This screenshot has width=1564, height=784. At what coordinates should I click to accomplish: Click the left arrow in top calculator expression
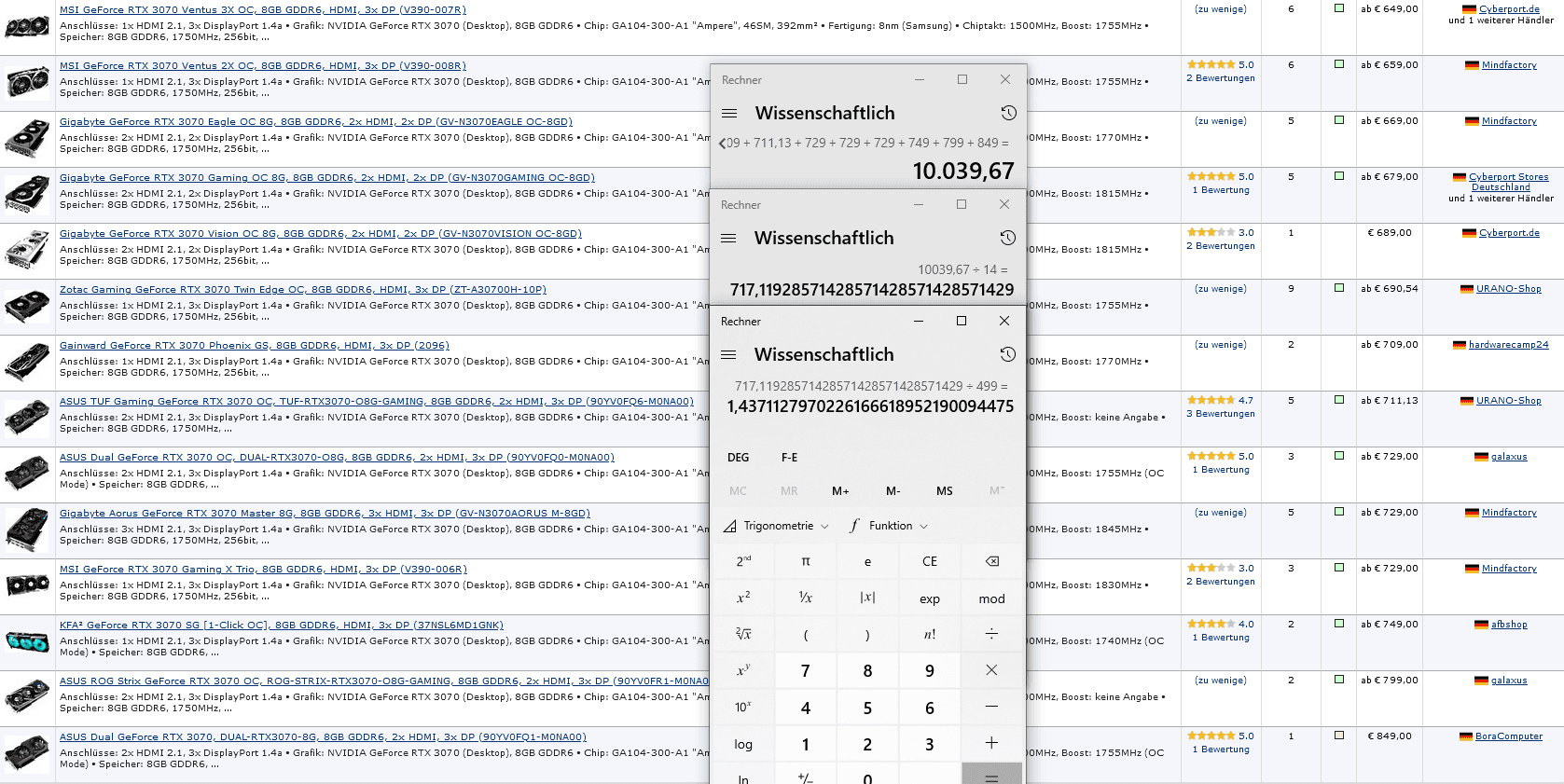click(722, 144)
